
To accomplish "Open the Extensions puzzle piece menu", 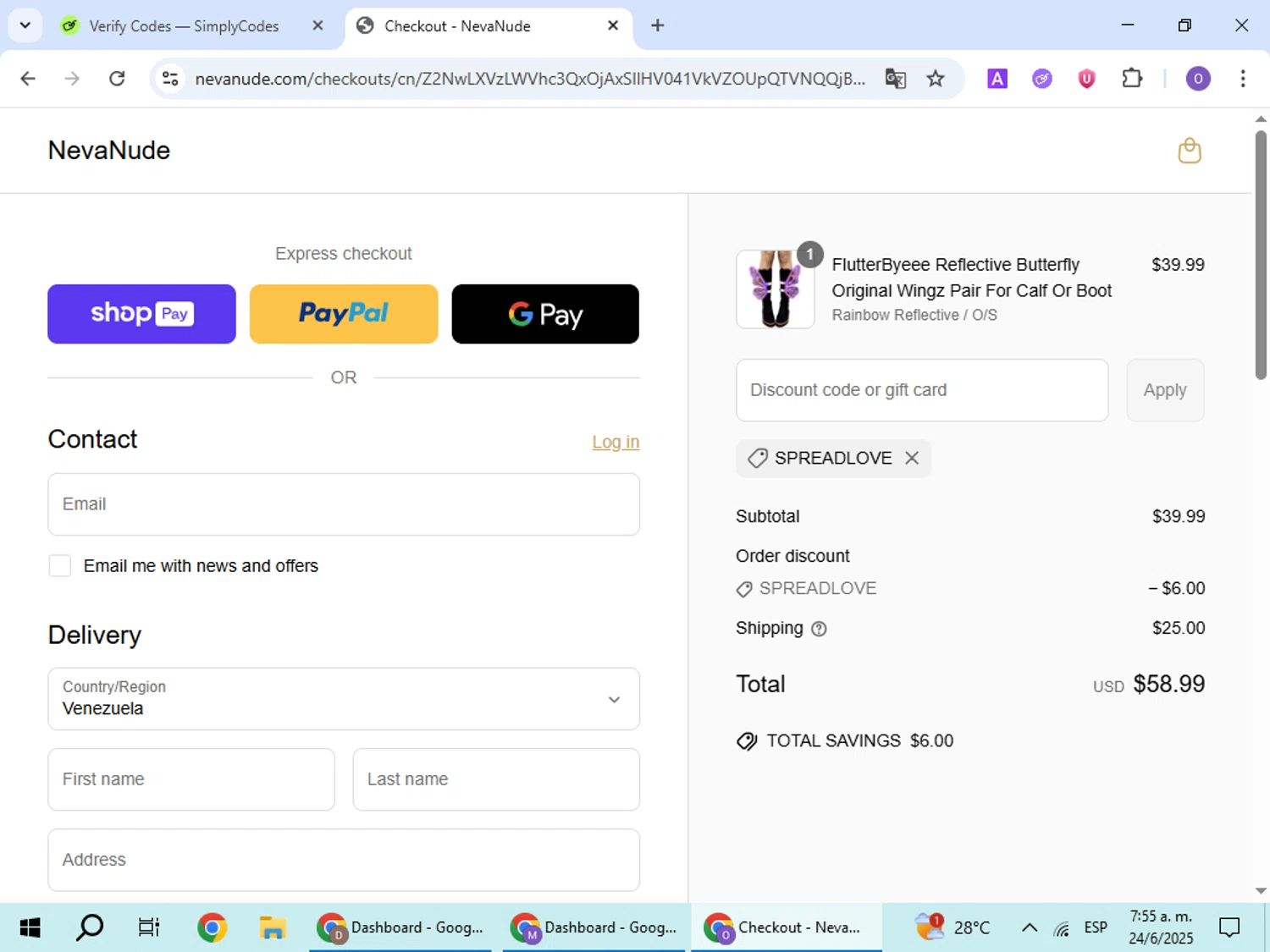I will [1132, 79].
